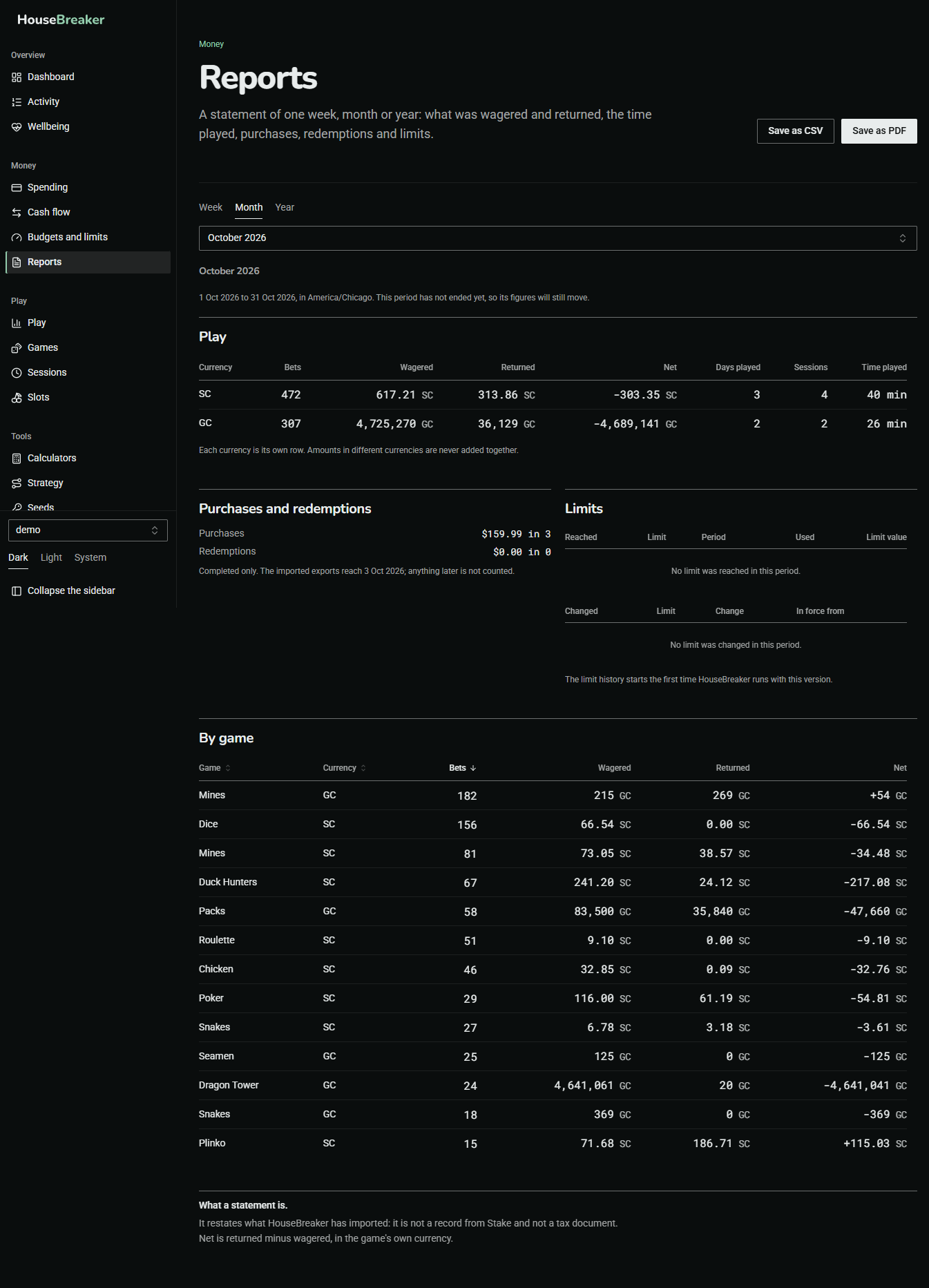Click the Dragon Tower game row name

click(229, 1086)
